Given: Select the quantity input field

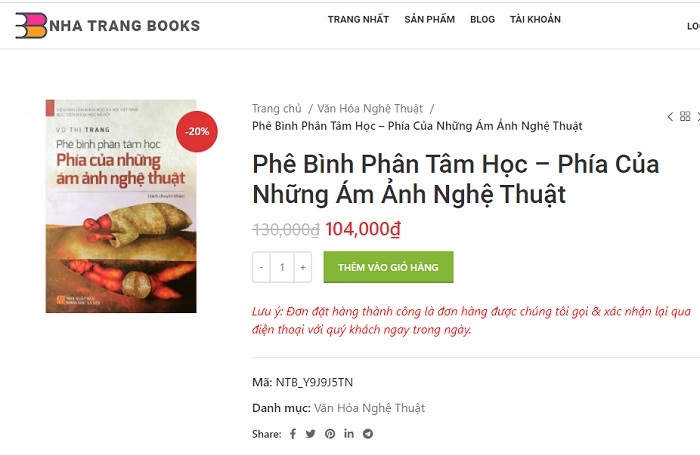Looking at the screenshot, I should click(x=282, y=267).
